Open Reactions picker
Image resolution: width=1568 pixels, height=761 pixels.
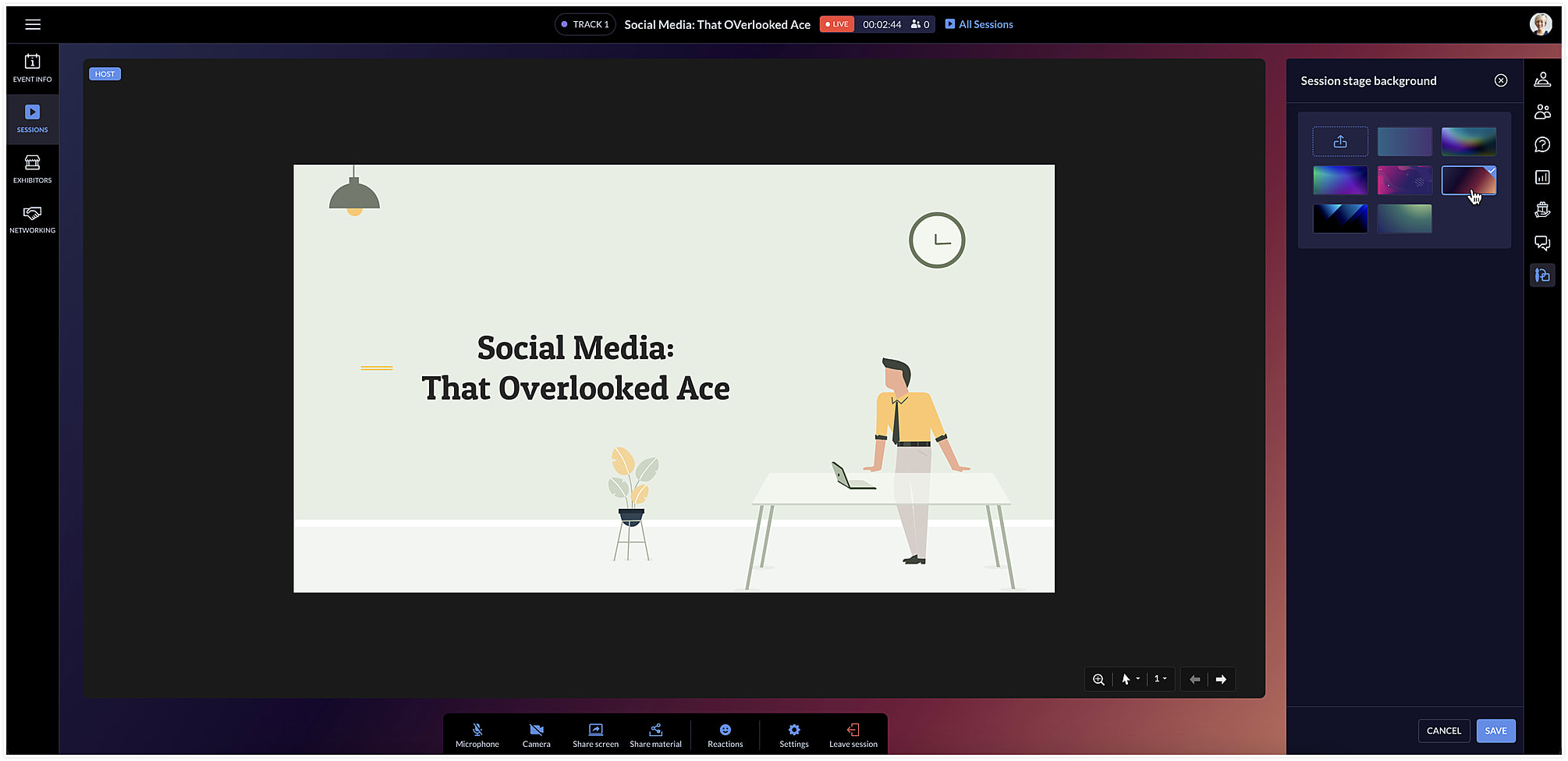(x=725, y=735)
